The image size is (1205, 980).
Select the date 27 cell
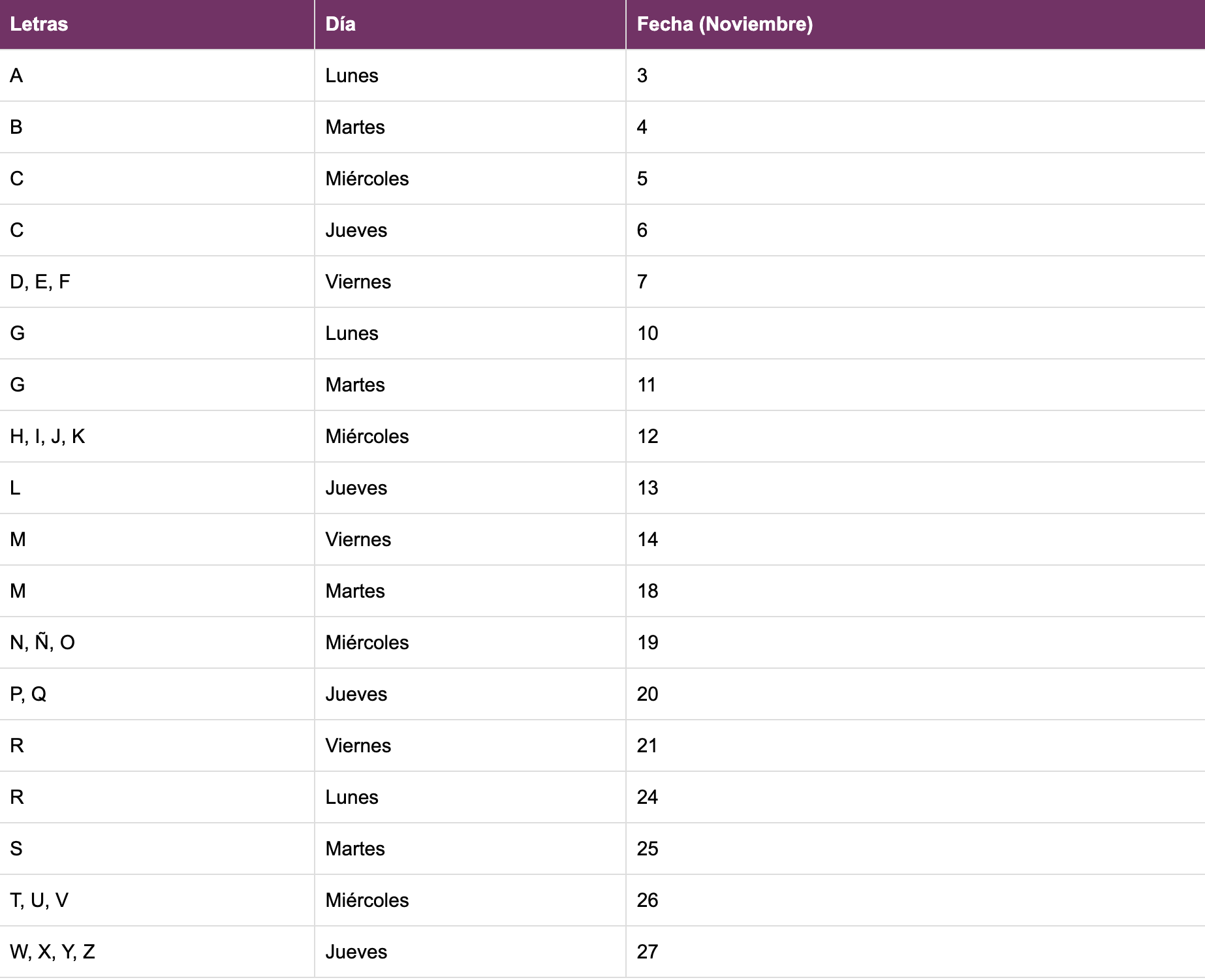pyautogui.click(x=648, y=952)
